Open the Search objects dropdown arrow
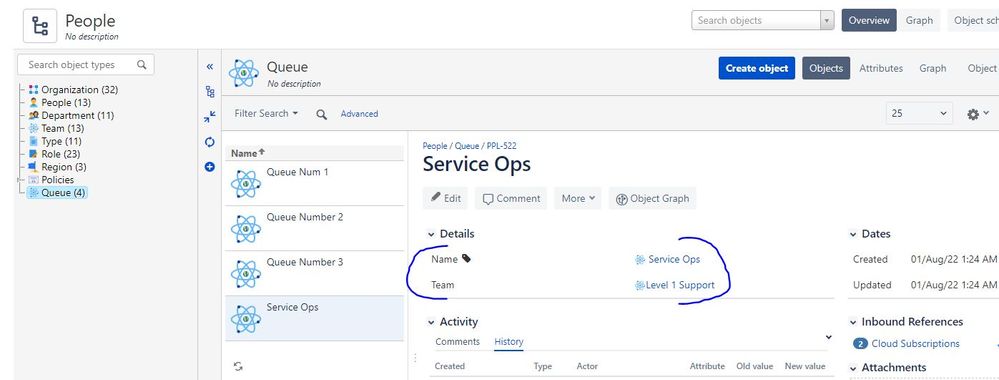 coord(827,20)
